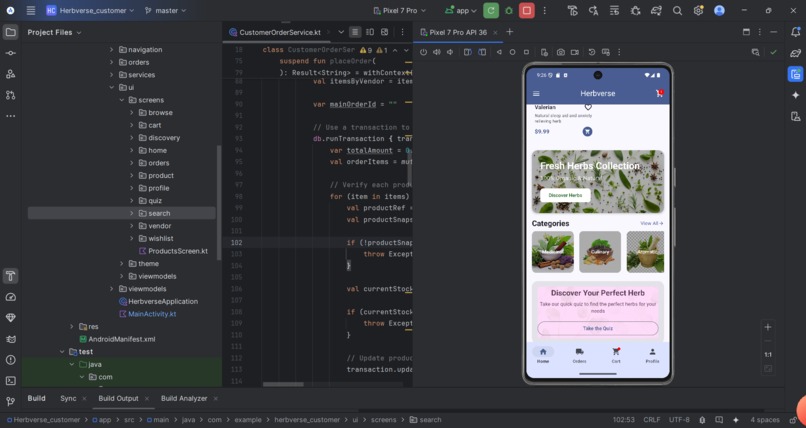Start screen recording in emulator toolbar
806x428 pixels.
coord(575,52)
